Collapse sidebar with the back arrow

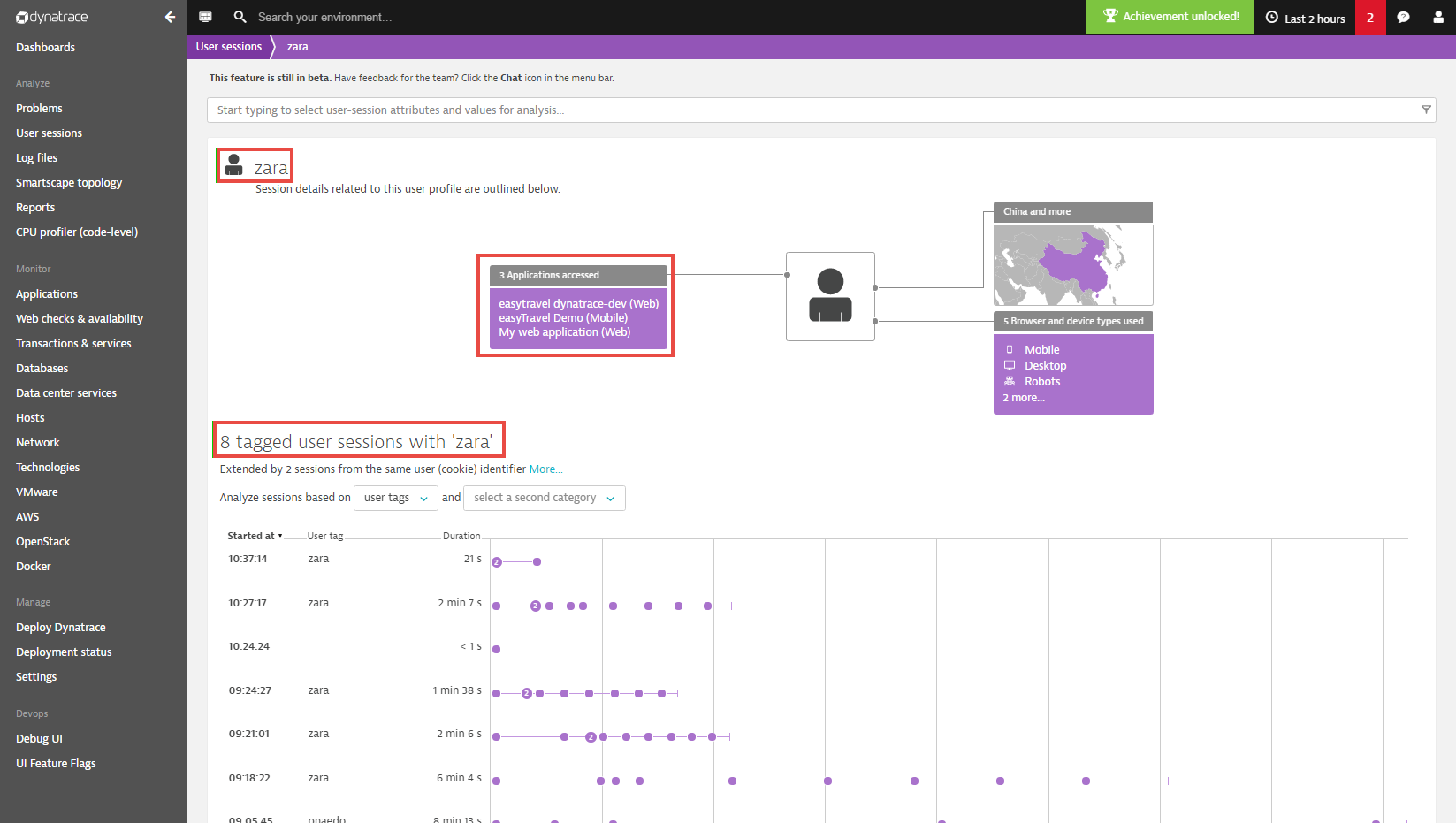coord(170,17)
